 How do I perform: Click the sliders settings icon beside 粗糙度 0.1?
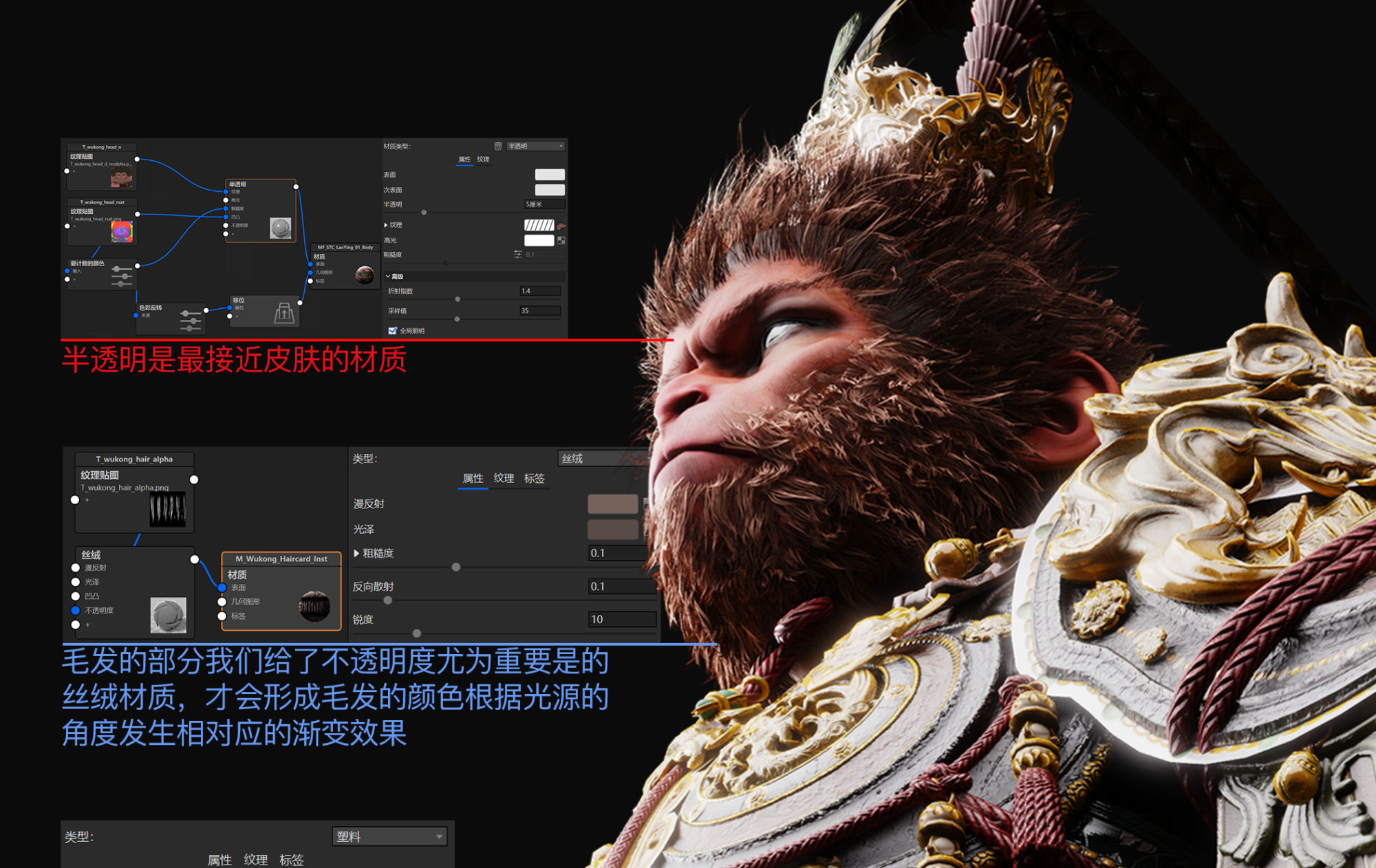[517, 254]
